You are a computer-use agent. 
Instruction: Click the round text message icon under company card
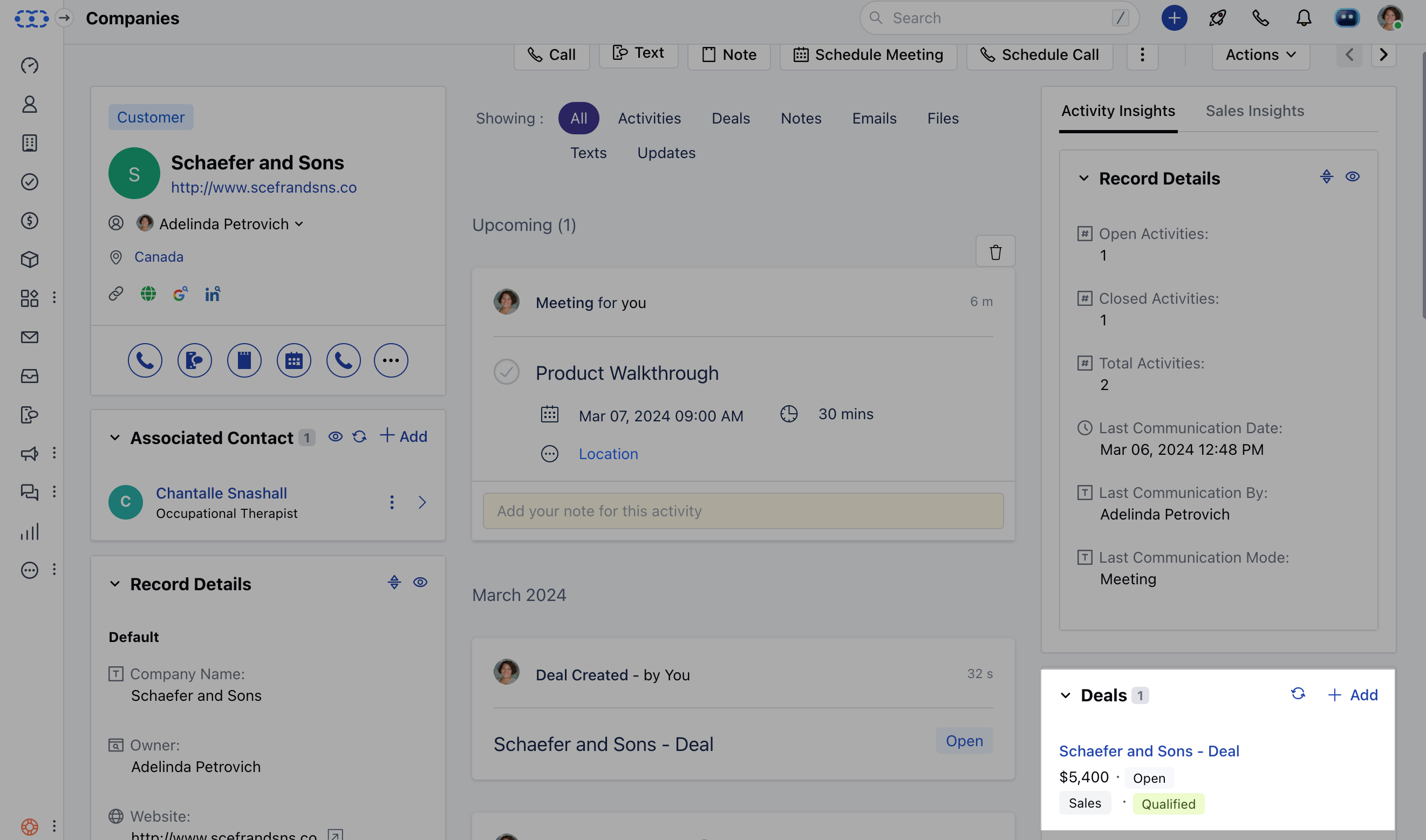tap(194, 360)
